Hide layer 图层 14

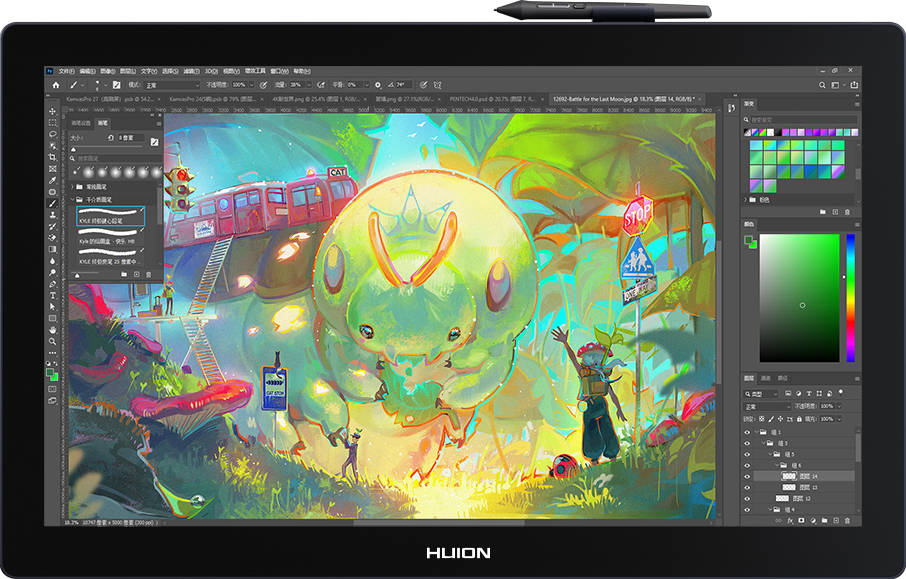point(747,476)
